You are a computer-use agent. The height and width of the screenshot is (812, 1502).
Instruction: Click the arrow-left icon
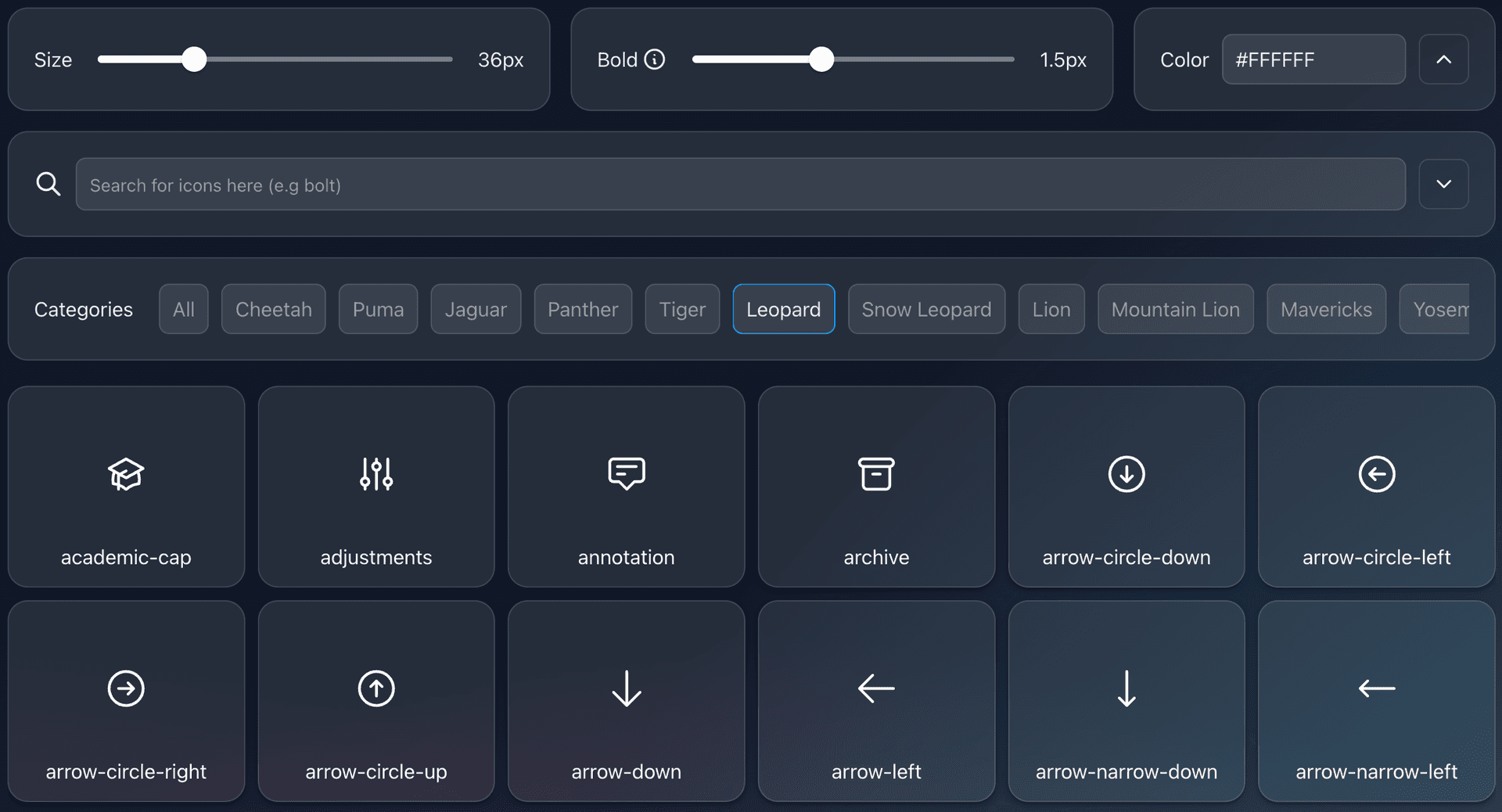[876, 700]
